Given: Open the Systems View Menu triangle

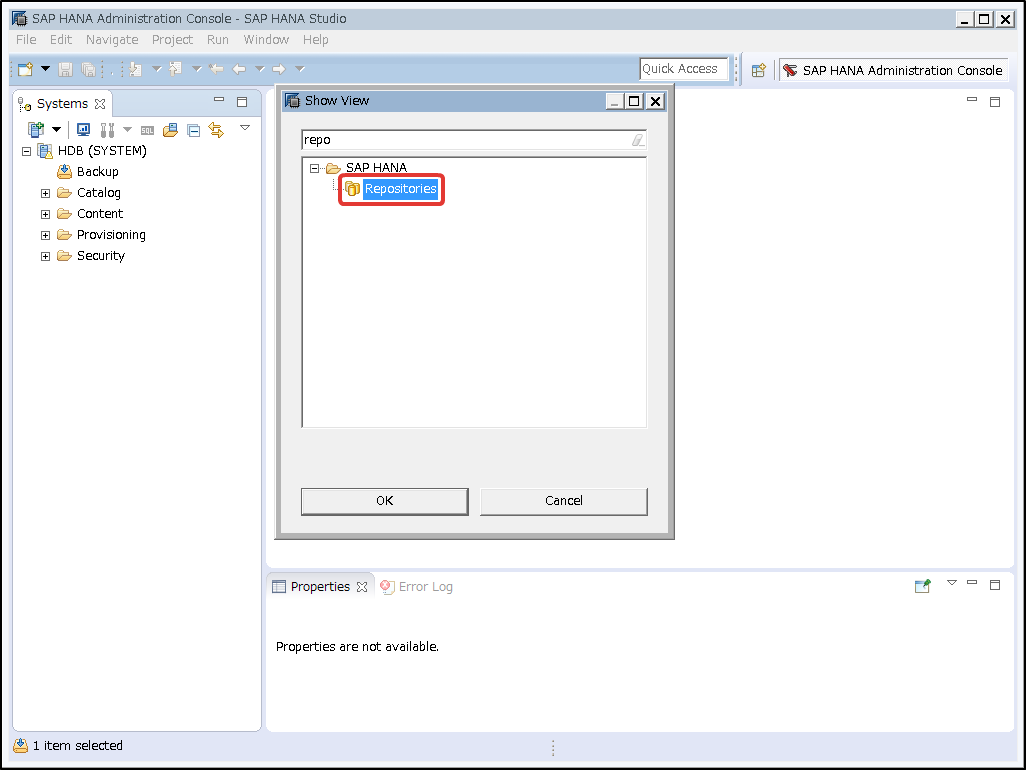Looking at the screenshot, I should coord(245,128).
